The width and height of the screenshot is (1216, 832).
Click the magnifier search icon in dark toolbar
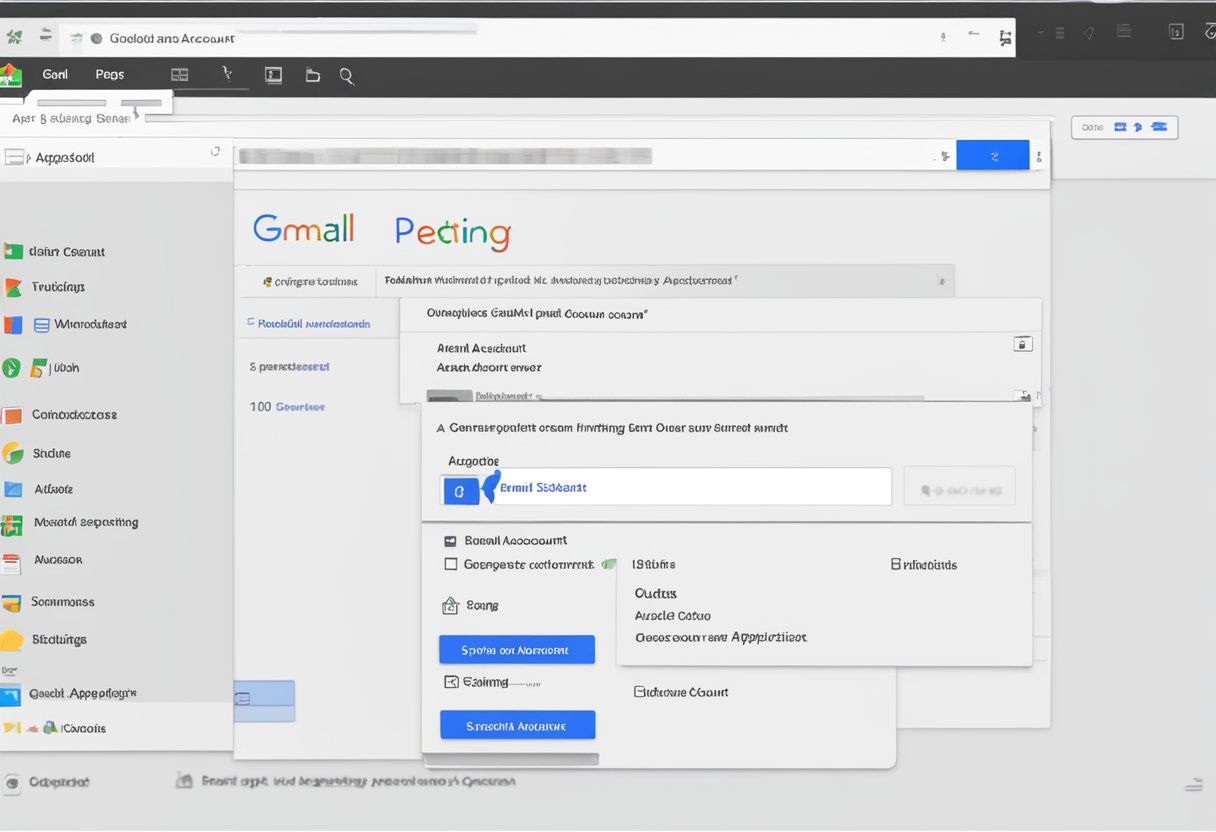[347, 75]
